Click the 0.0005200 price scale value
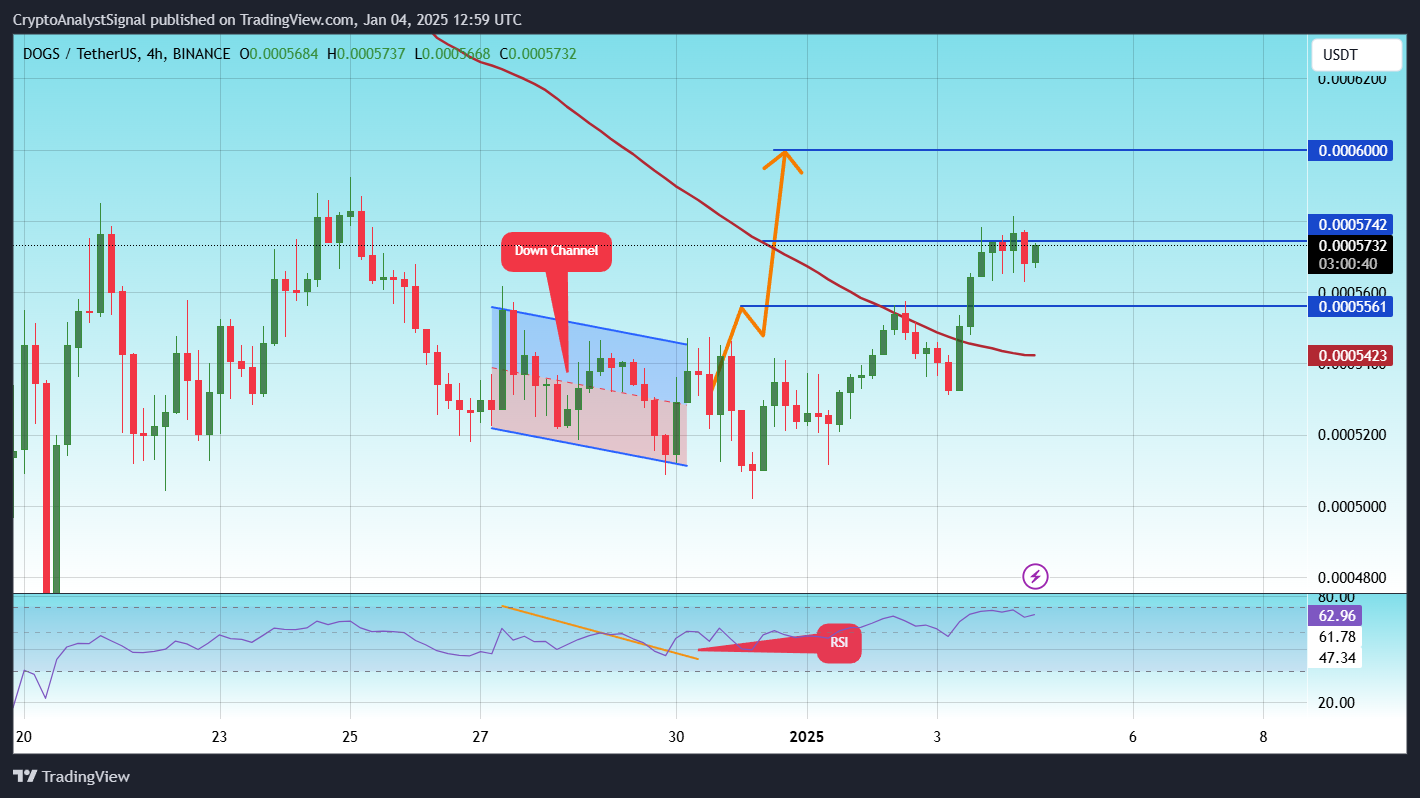The image size is (1420, 798). 1352,435
